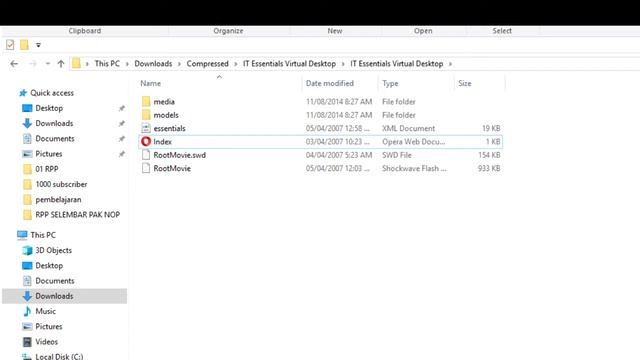This screenshot has width=640, height=360.
Task: Click the Videos film icon
Action: [27, 342]
